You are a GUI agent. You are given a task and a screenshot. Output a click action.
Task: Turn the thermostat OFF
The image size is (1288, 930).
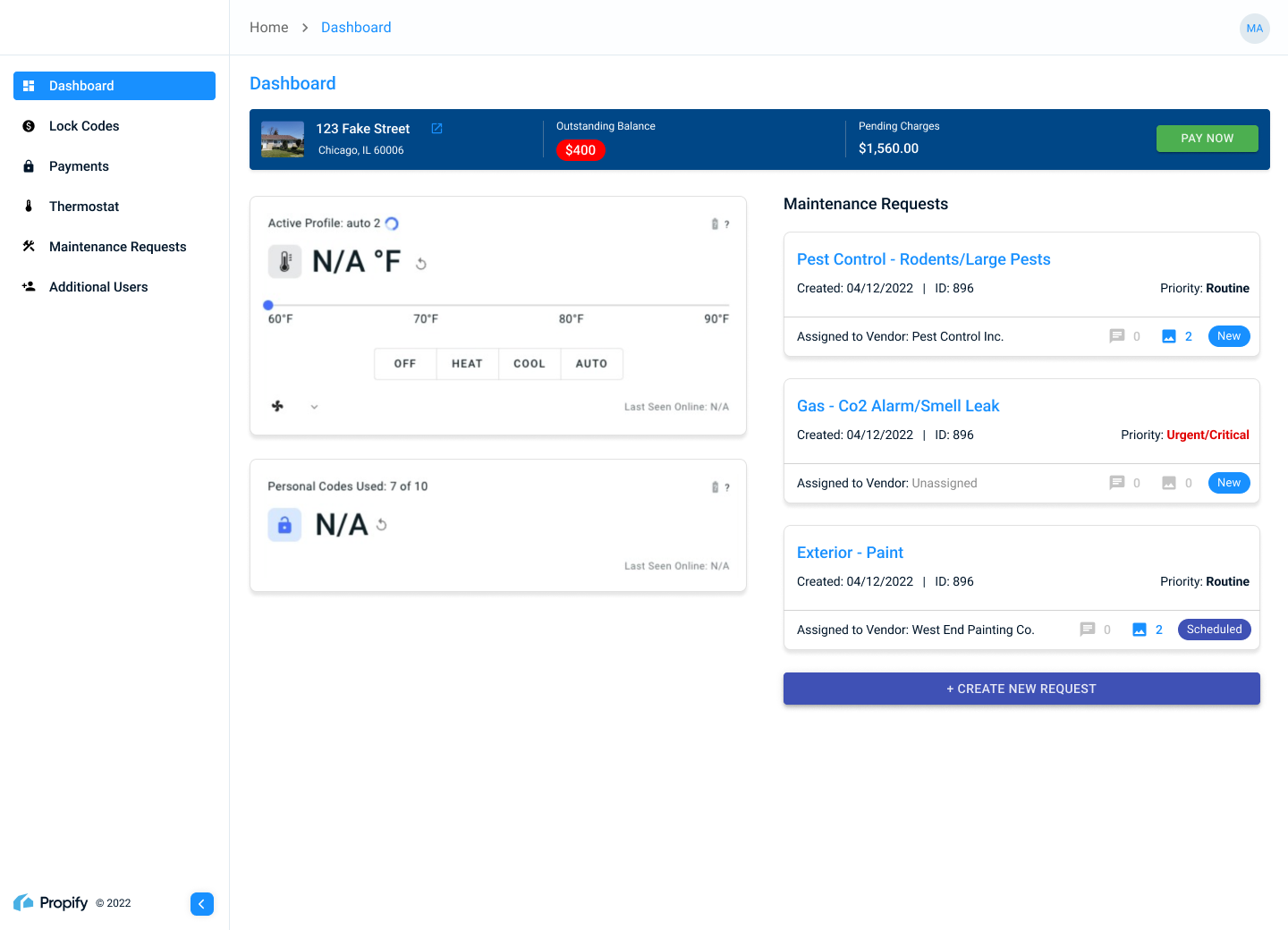404,363
